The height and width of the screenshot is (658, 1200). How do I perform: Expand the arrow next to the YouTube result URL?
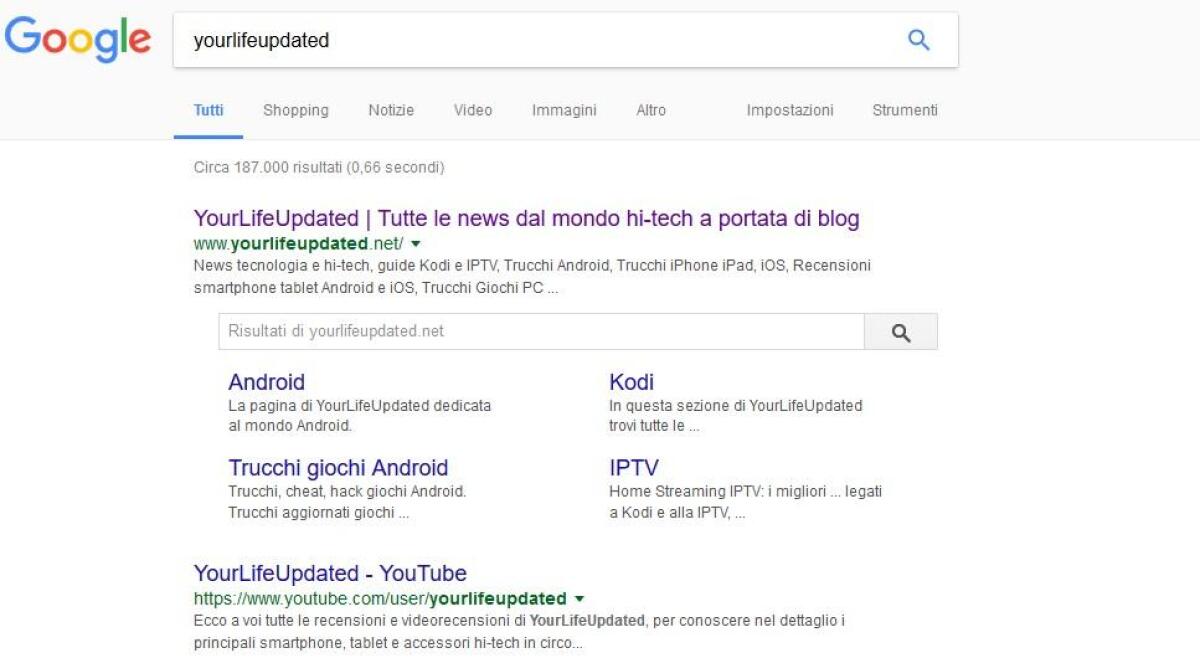tap(578, 599)
